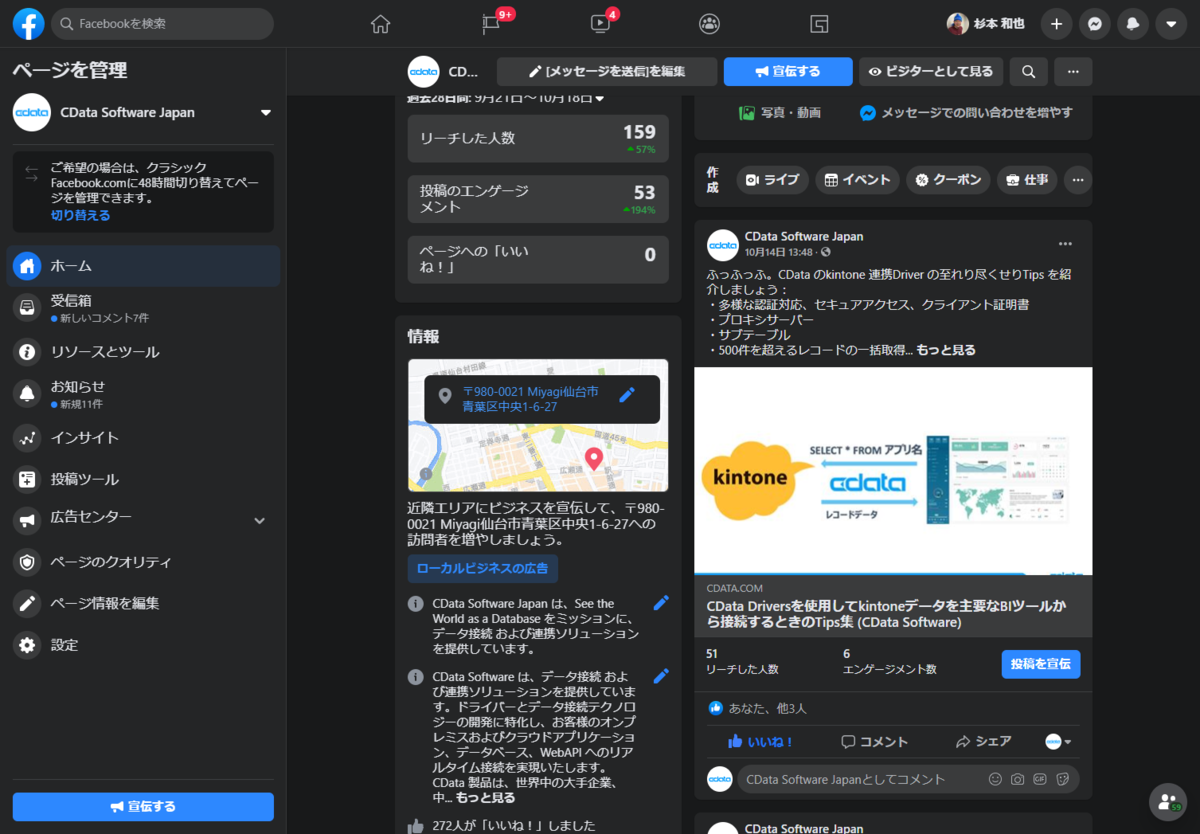Click the 切り替える link
This screenshot has width=1200, height=834.
(x=81, y=215)
